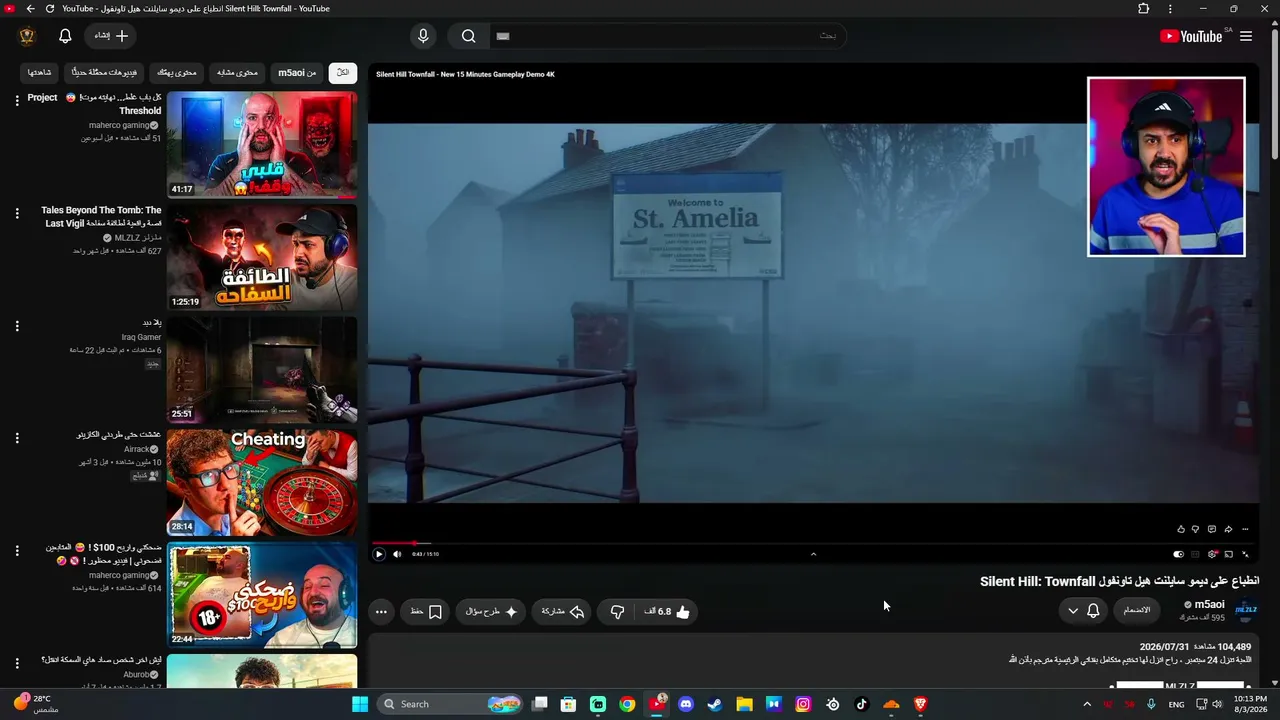Click the 'حفظ' save button
The image size is (1280, 720).
[x=426, y=612]
